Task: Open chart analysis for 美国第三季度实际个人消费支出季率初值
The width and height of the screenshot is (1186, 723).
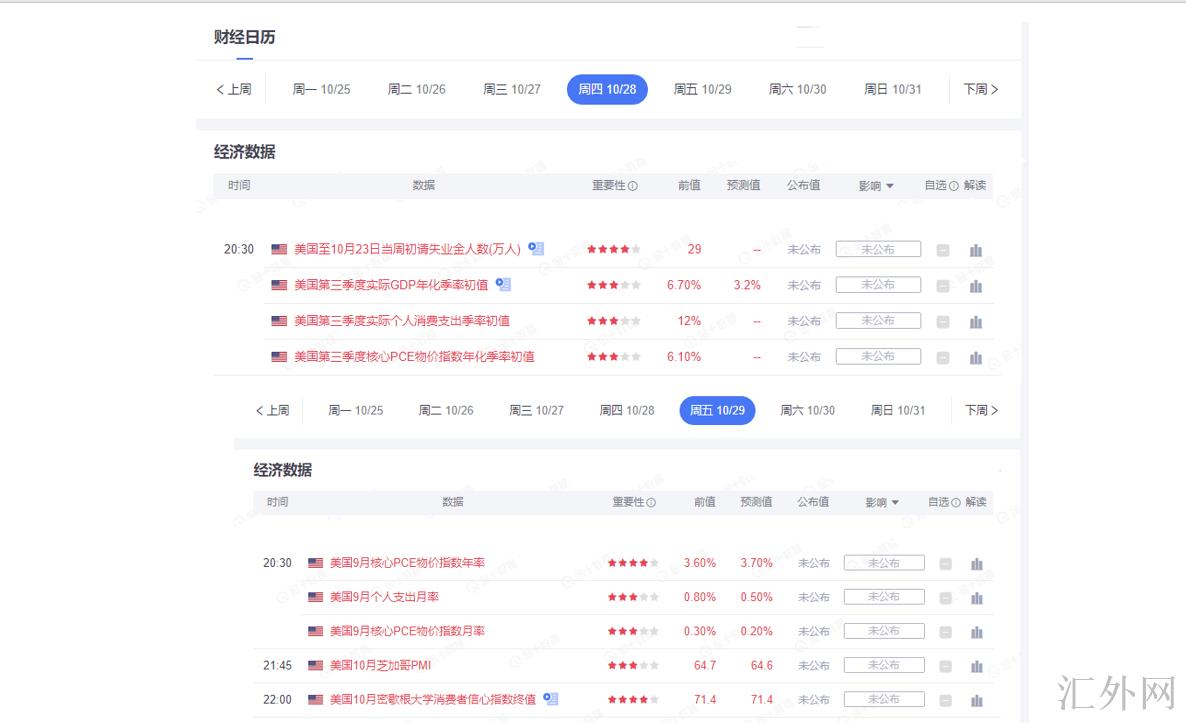Action: (x=976, y=322)
